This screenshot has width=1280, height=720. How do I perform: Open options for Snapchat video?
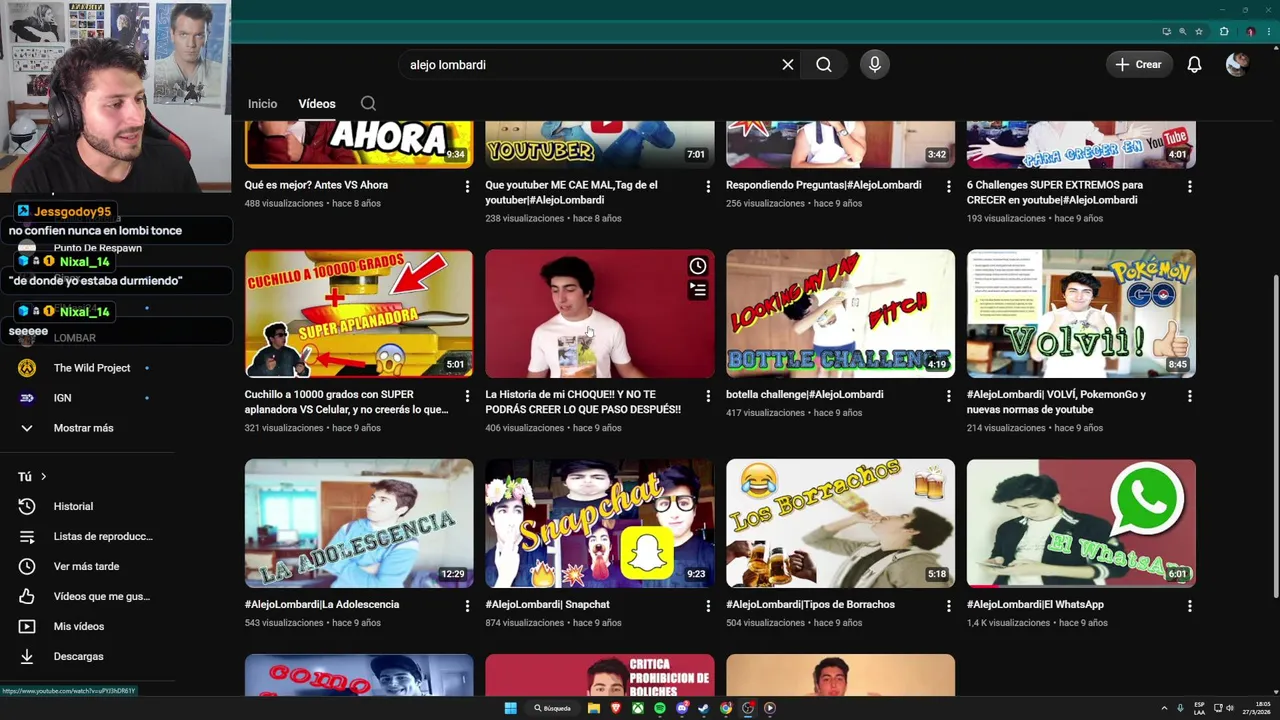click(x=708, y=606)
